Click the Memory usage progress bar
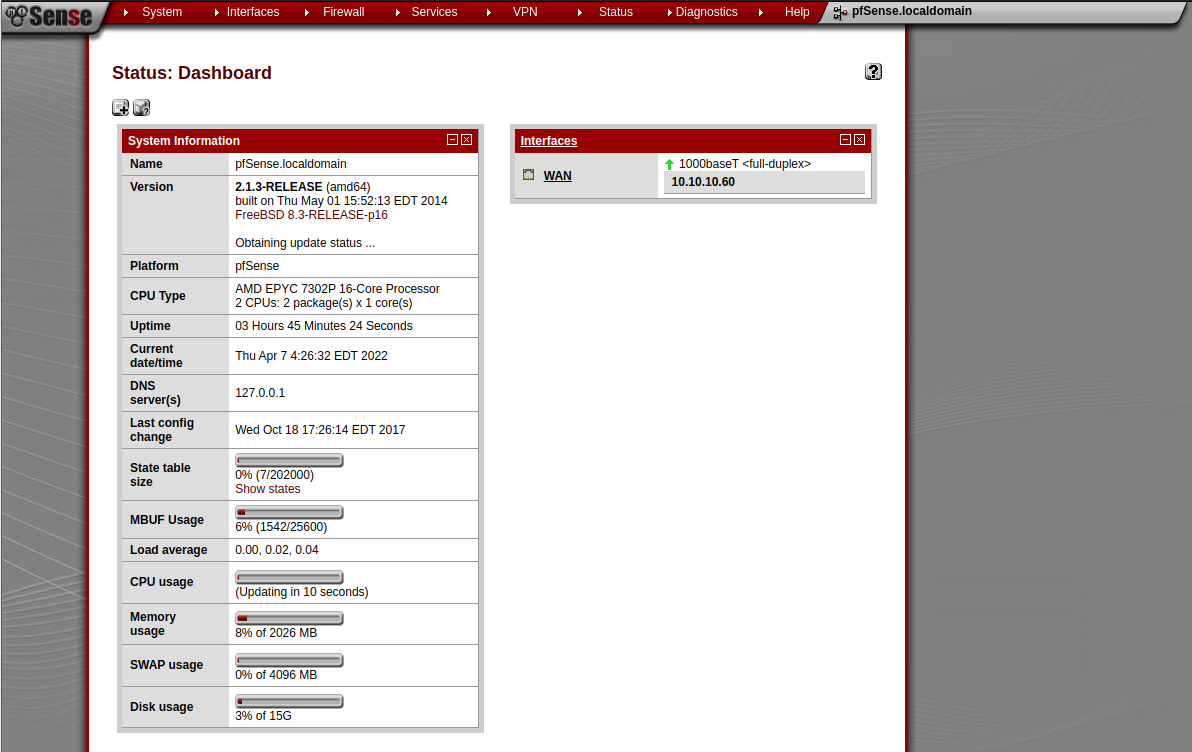The height and width of the screenshot is (752, 1192). pyautogui.click(x=290, y=618)
